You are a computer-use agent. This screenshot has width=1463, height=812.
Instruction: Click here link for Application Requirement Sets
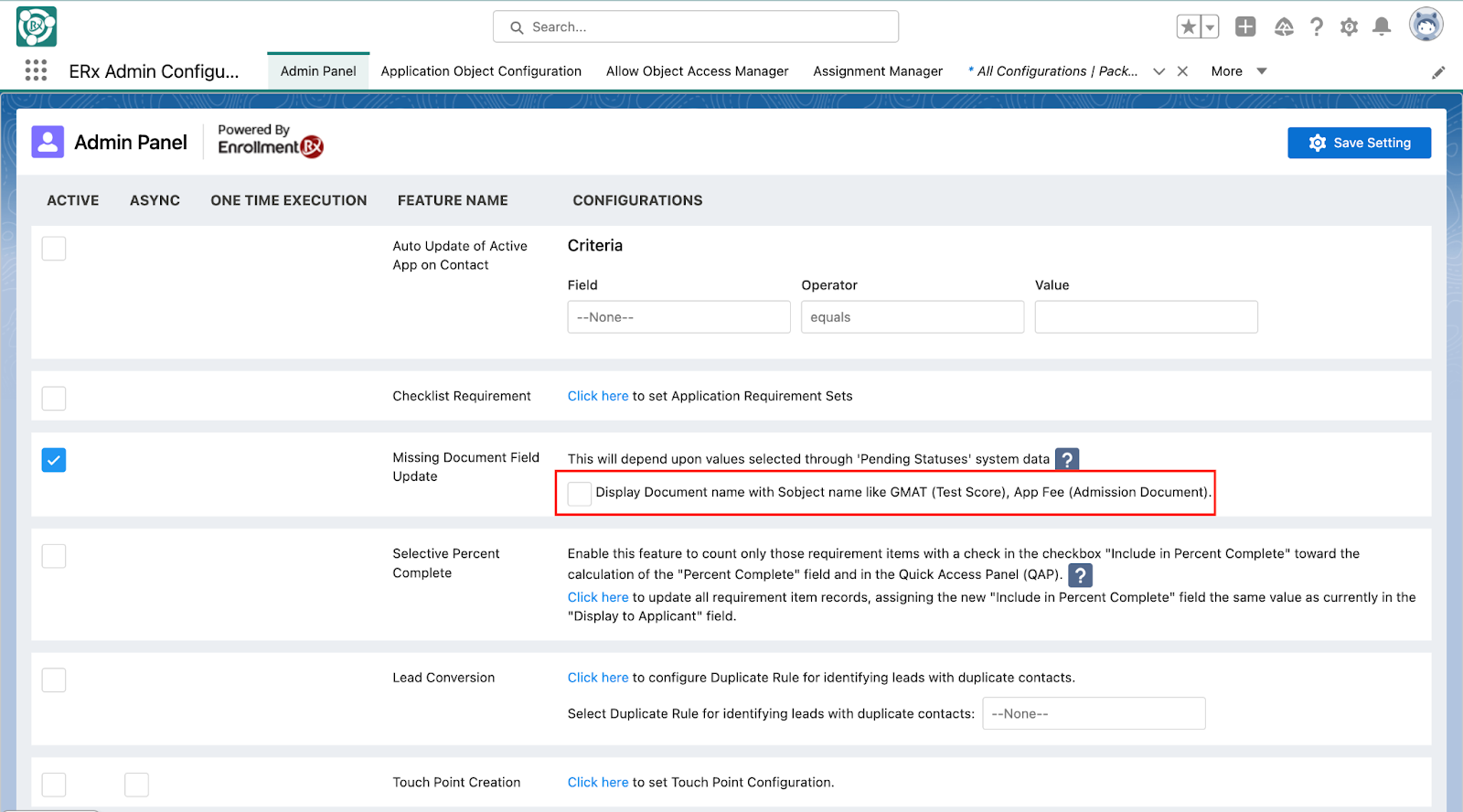598,396
